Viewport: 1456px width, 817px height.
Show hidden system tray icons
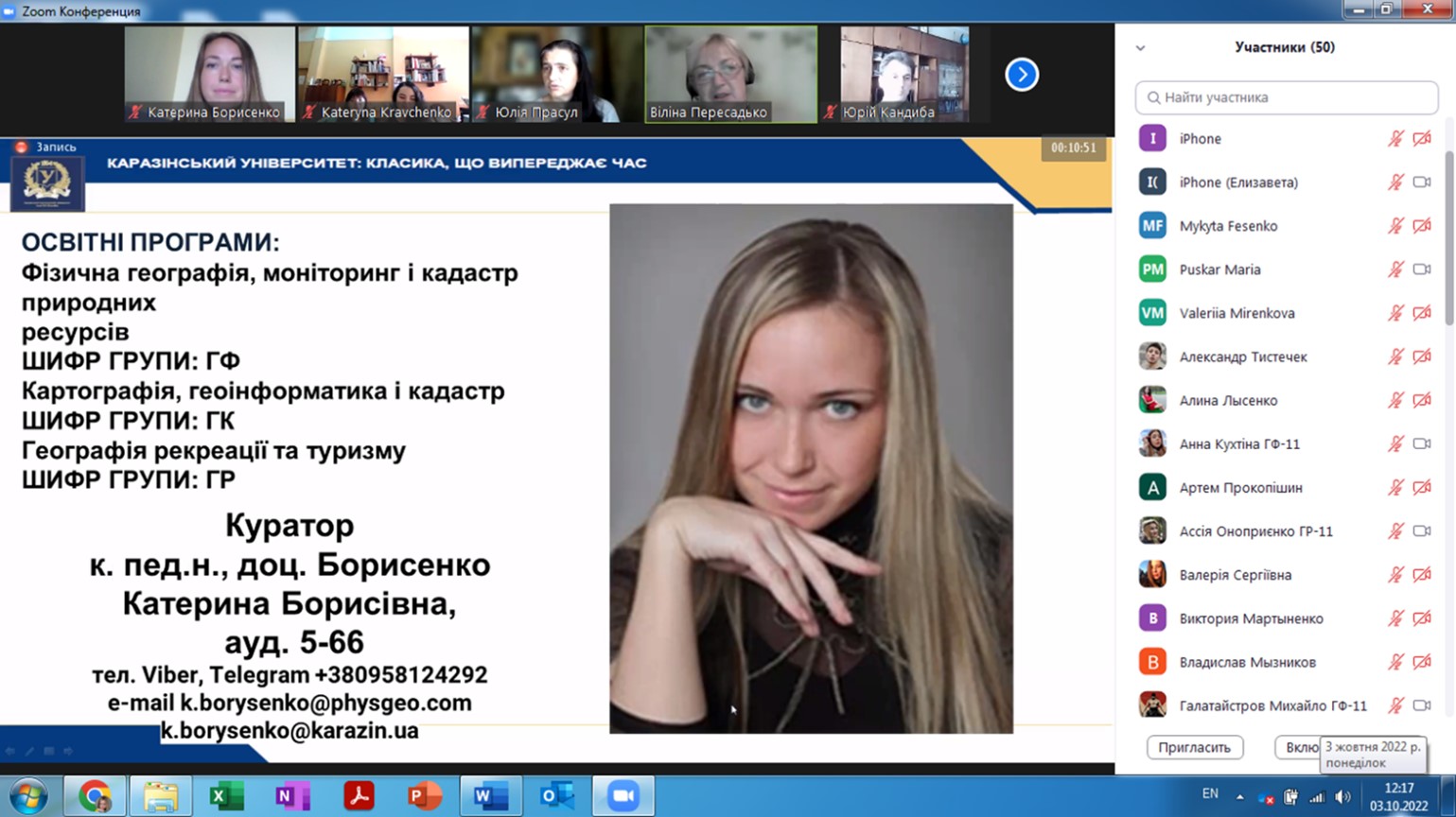(x=1239, y=796)
